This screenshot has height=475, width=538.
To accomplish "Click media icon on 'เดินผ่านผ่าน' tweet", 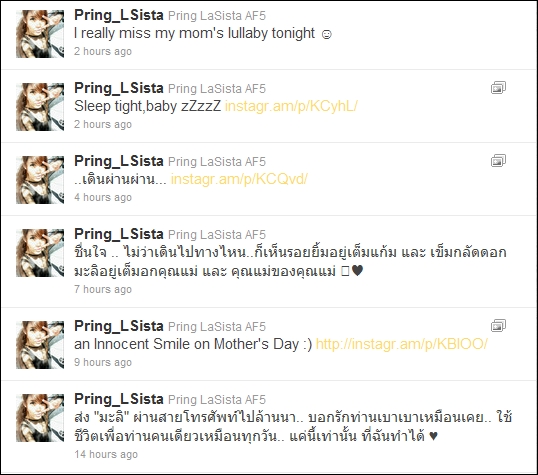I will click(x=498, y=161).
